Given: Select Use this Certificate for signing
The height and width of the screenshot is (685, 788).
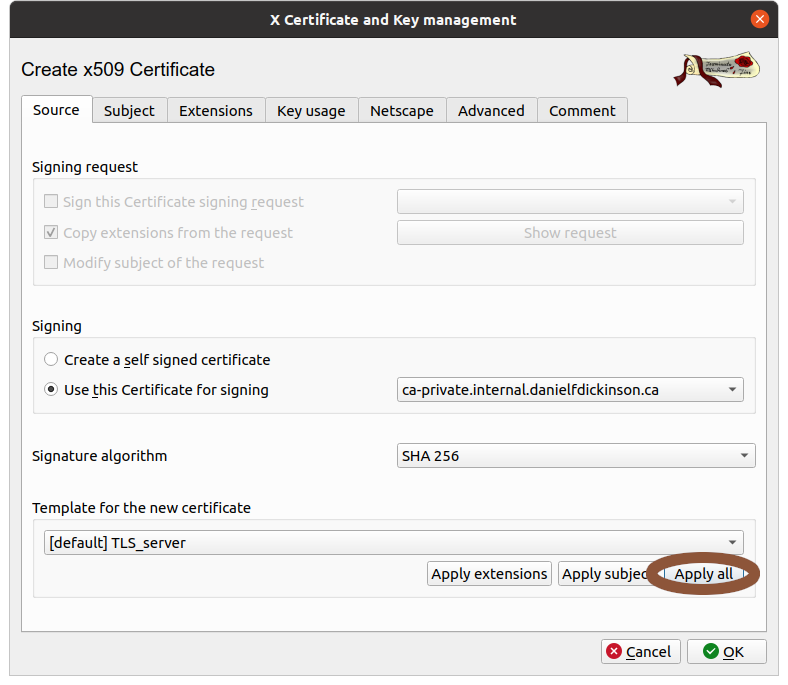Looking at the screenshot, I should click(156, 390).
